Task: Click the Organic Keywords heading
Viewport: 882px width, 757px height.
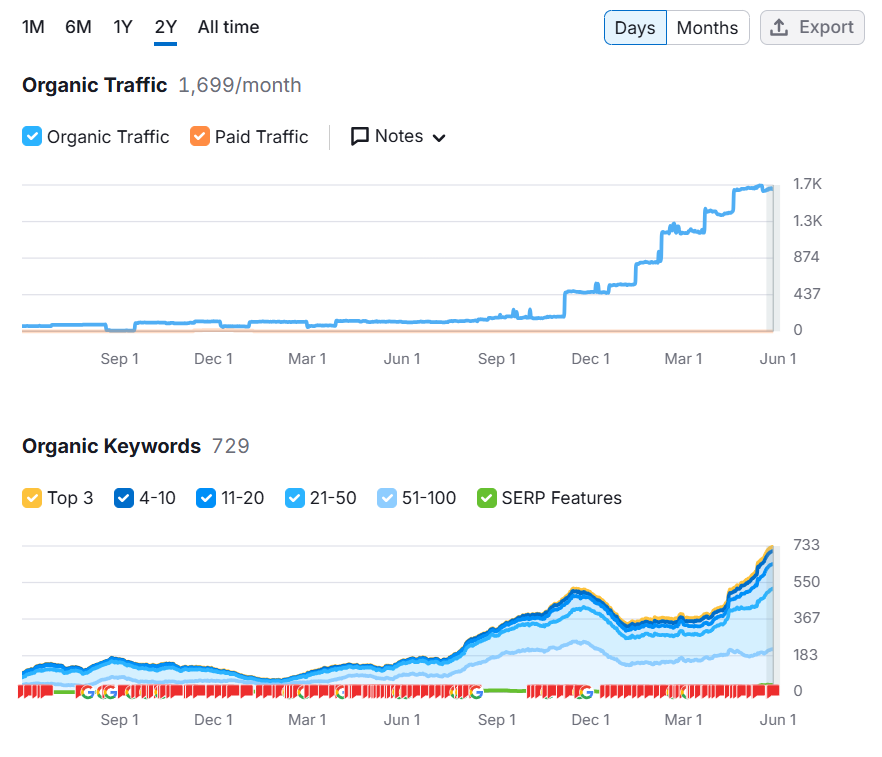Action: pyautogui.click(x=111, y=446)
